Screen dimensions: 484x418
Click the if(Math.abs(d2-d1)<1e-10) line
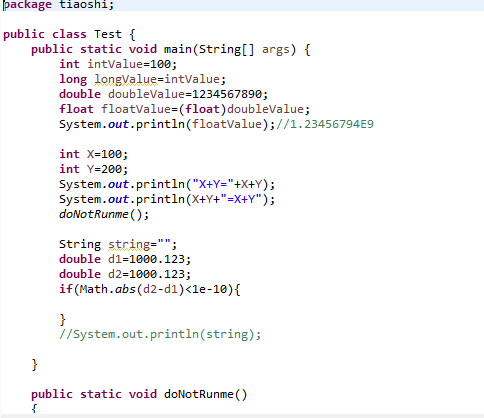(150, 289)
